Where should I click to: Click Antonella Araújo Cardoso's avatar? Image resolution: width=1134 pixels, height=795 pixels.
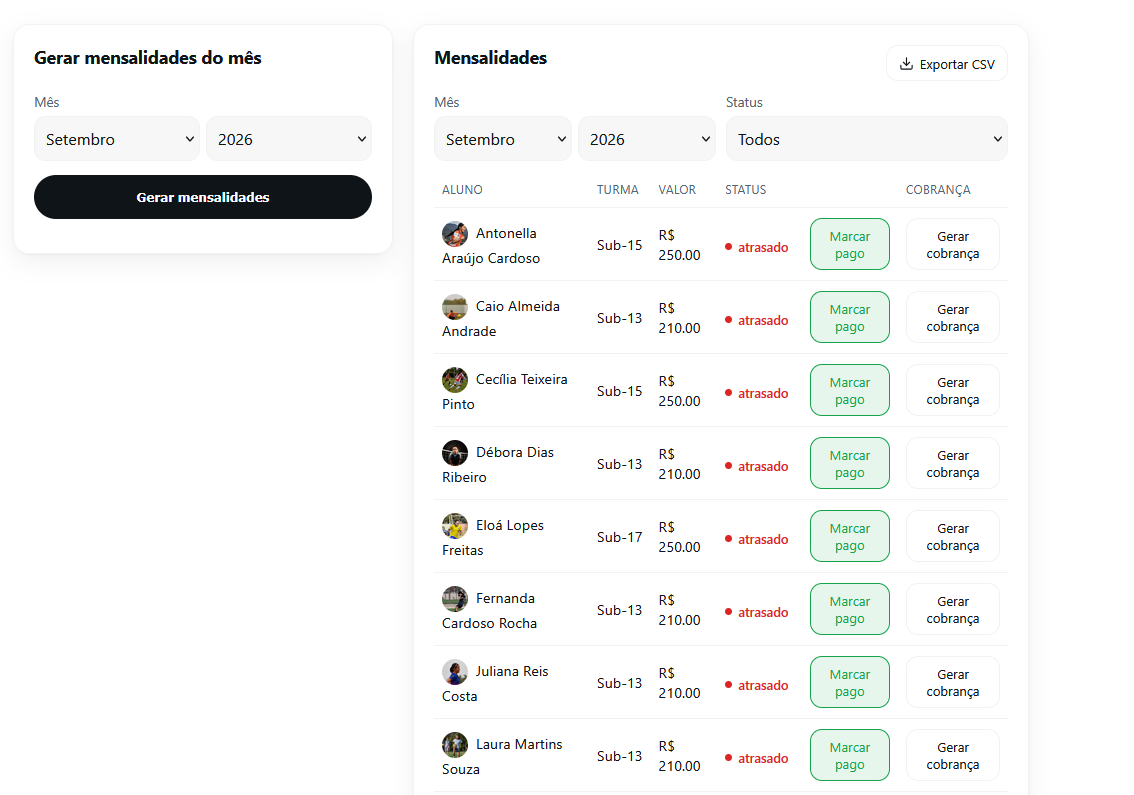point(455,234)
